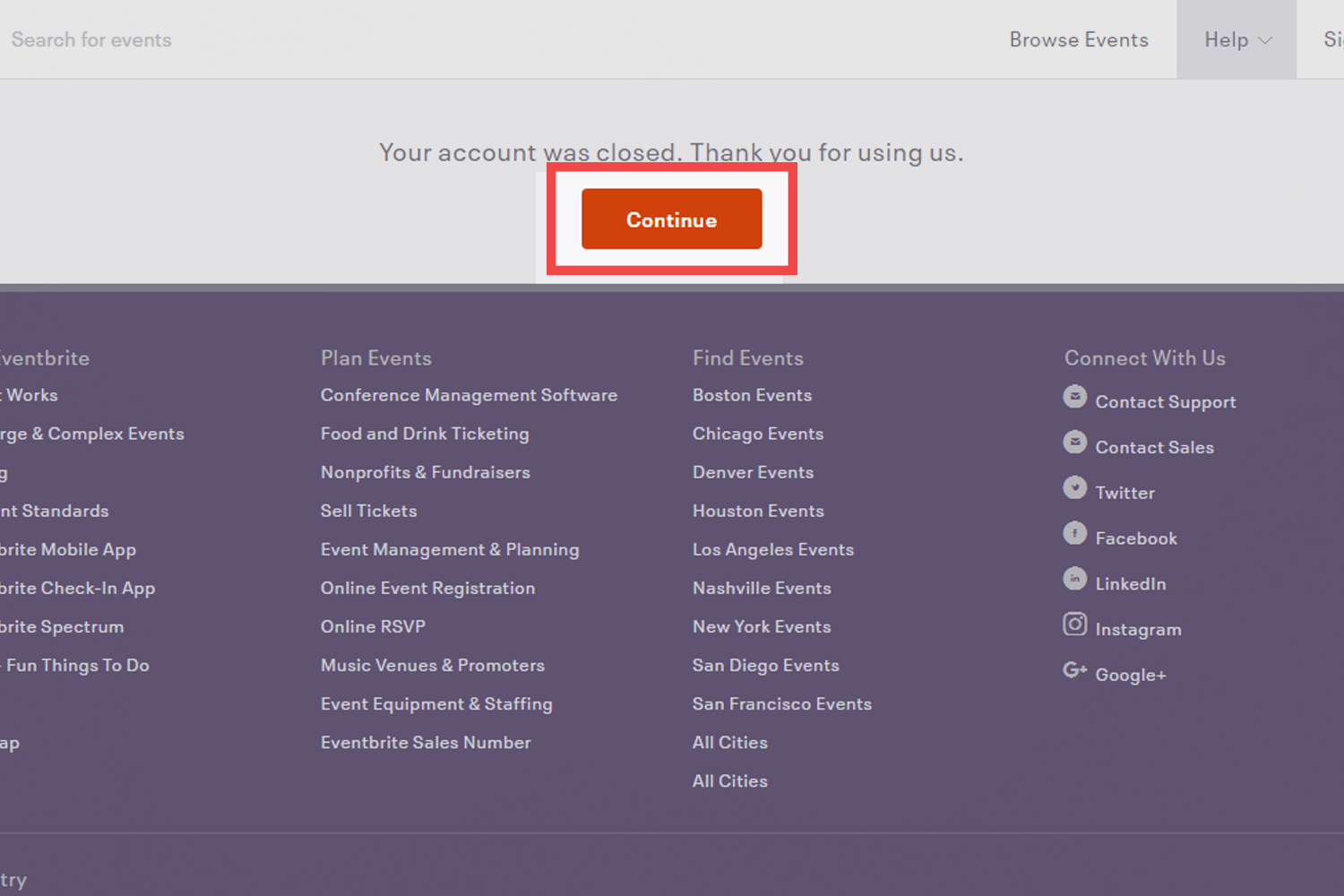The image size is (1344, 896).
Task: Open the Online RSVP link
Action: (373, 626)
